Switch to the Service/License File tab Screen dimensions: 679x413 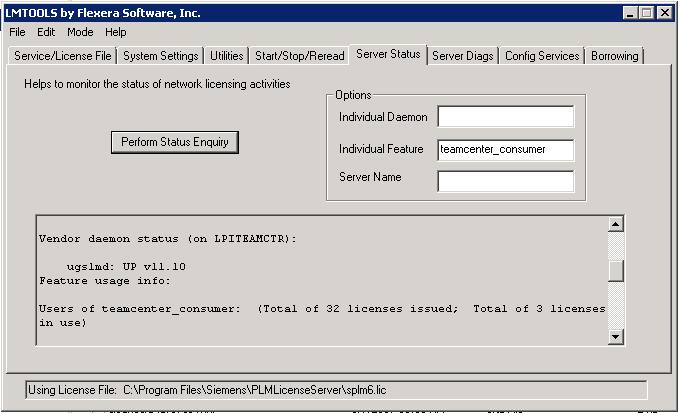[x=62, y=56]
